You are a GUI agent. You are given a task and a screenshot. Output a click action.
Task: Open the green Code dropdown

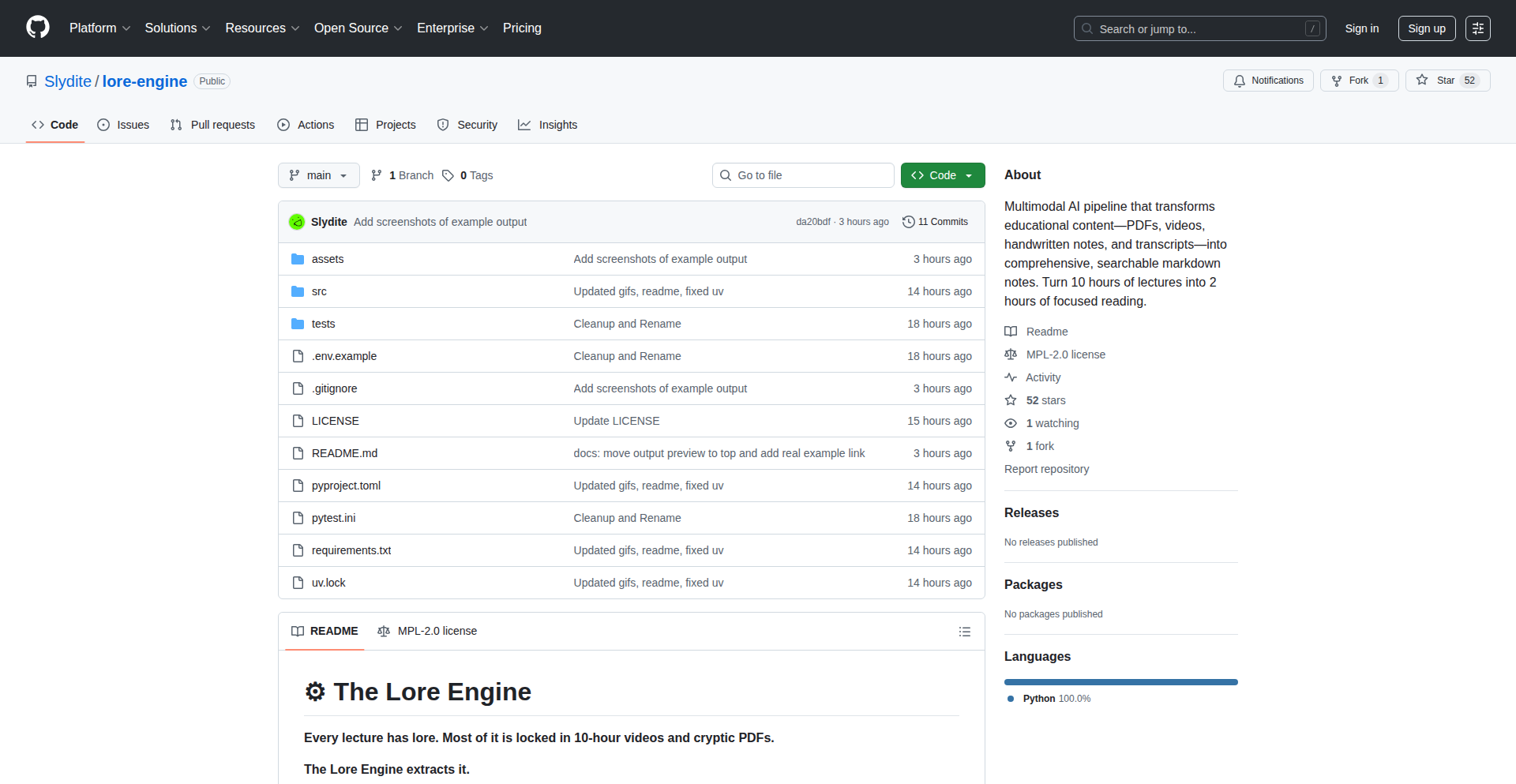942,175
